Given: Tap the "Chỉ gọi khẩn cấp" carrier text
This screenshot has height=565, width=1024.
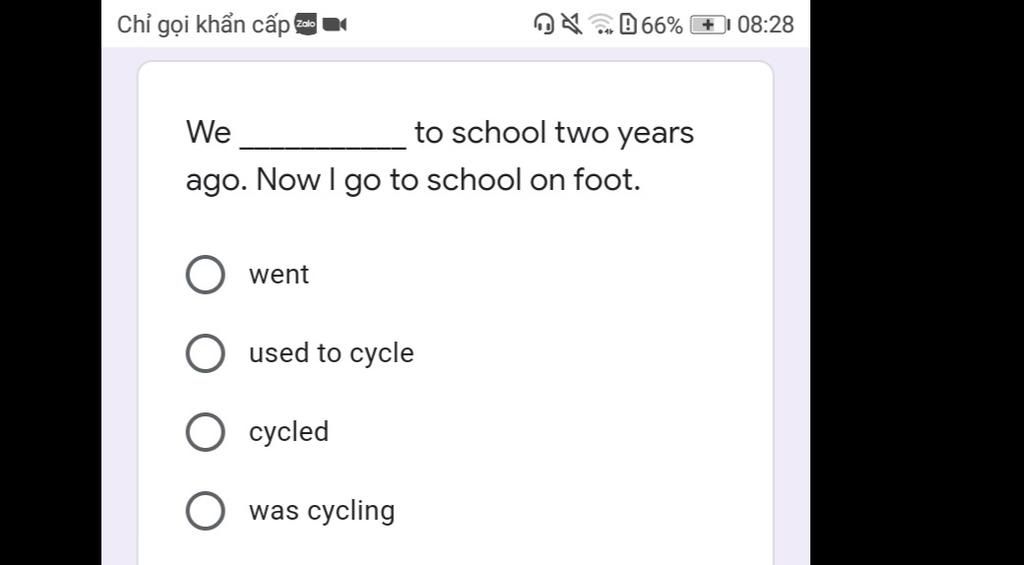Looking at the screenshot, I should pos(203,25).
